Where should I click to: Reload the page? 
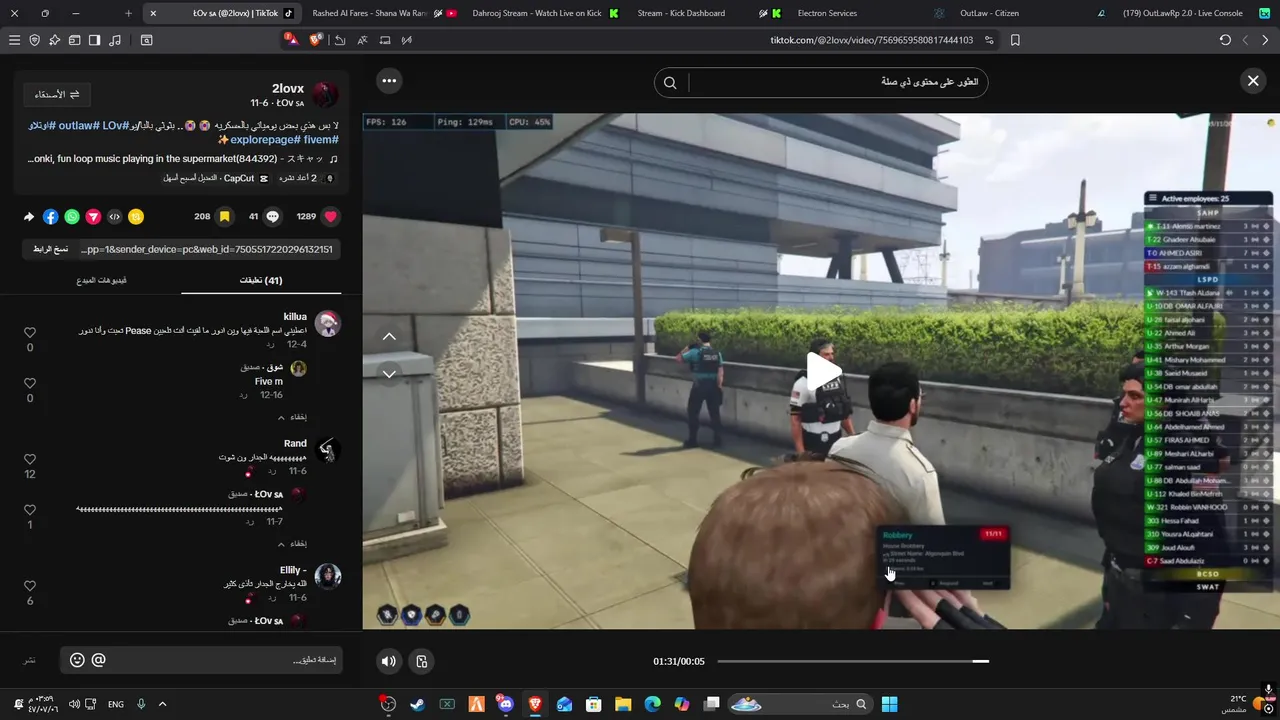tap(1225, 40)
